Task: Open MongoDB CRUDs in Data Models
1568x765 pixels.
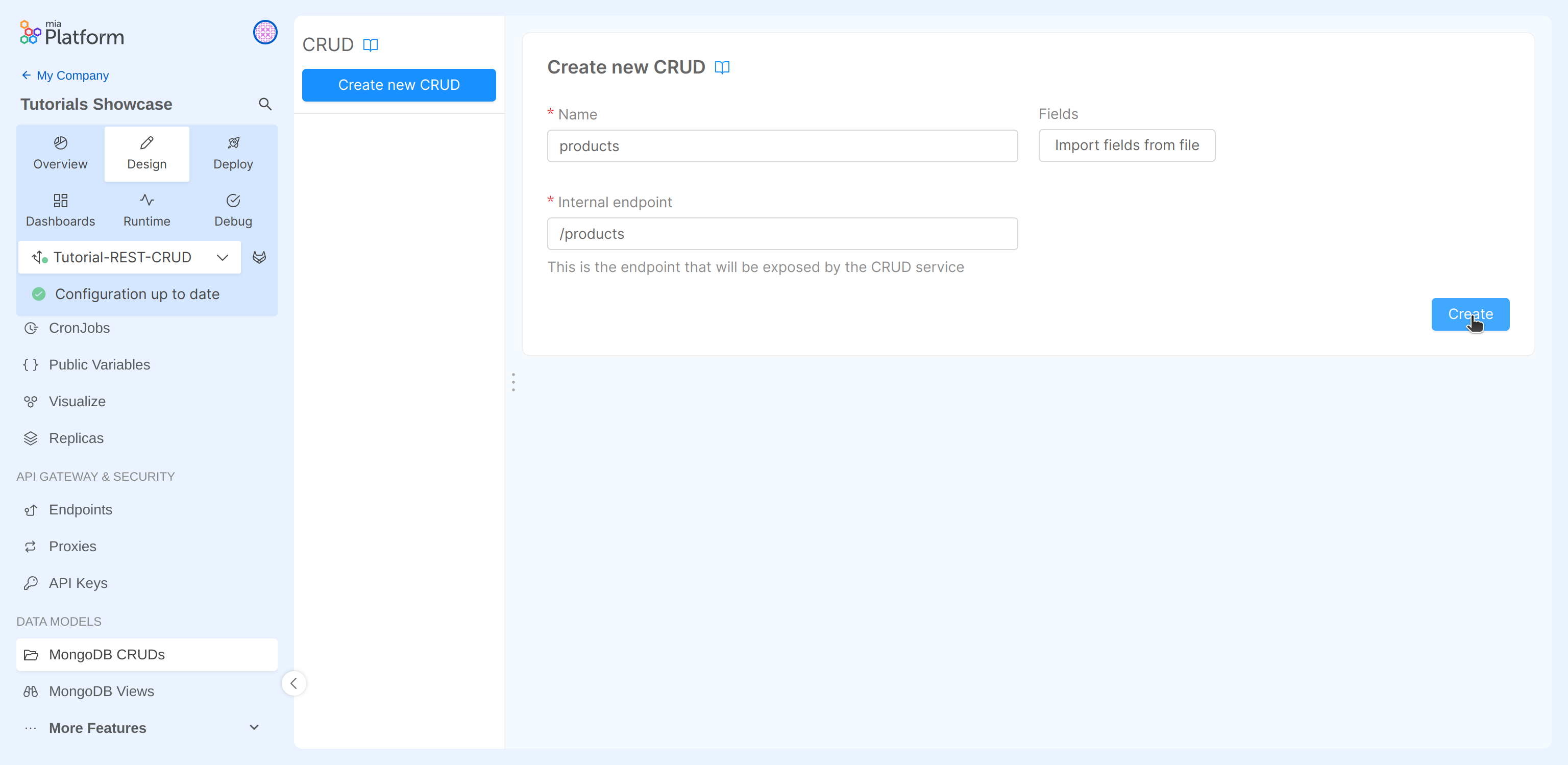Action: (107, 654)
